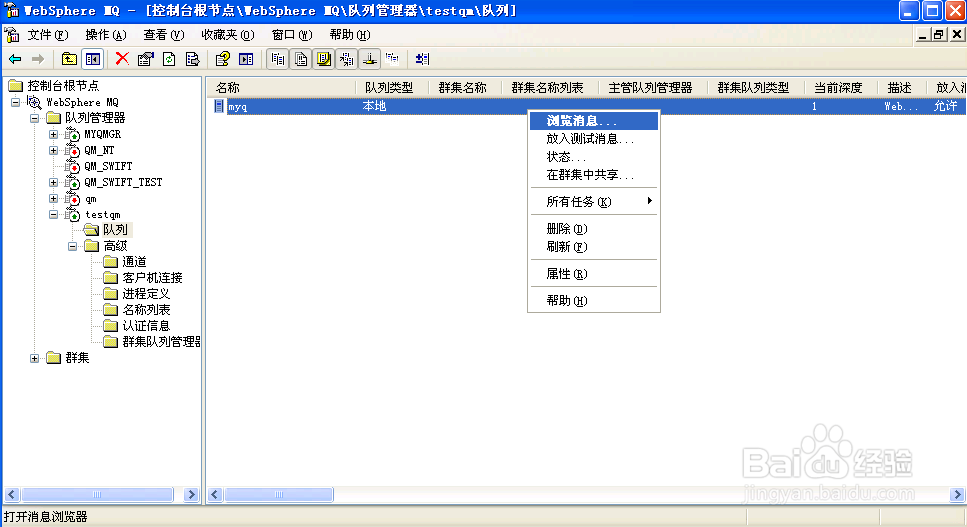Screen dimensions: 967x527
Task: Click the cluster arrows toolbar icon
Action: pyautogui.click(x=347, y=59)
